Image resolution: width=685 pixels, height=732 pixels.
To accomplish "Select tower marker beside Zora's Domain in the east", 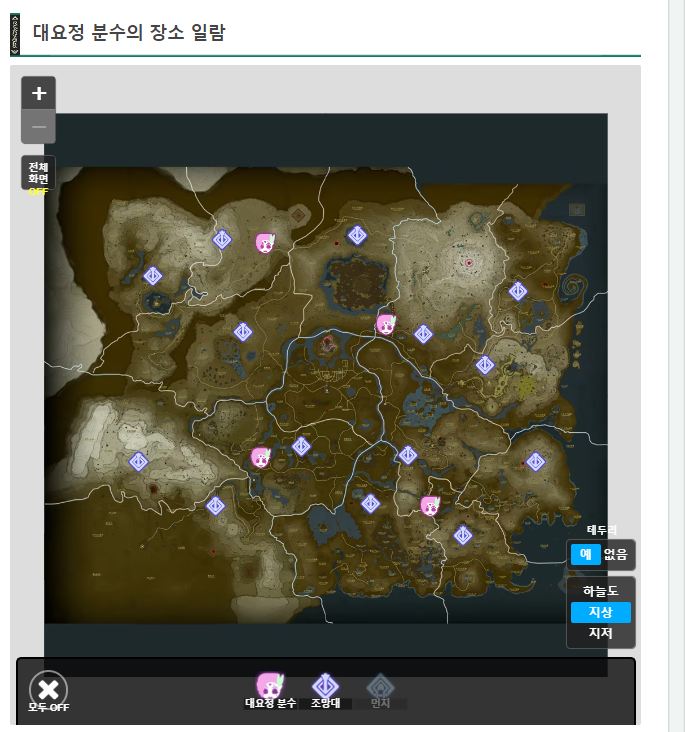I will pyautogui.click(x=485, y=365).
